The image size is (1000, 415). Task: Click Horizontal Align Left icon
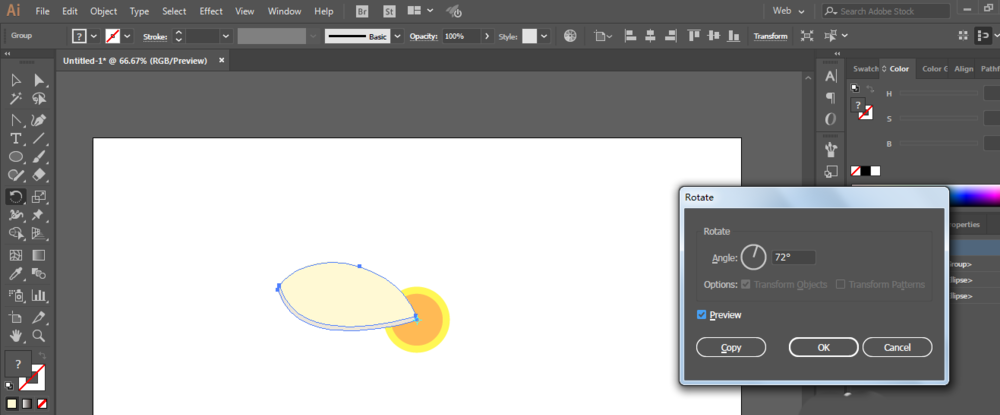point(630,36)
